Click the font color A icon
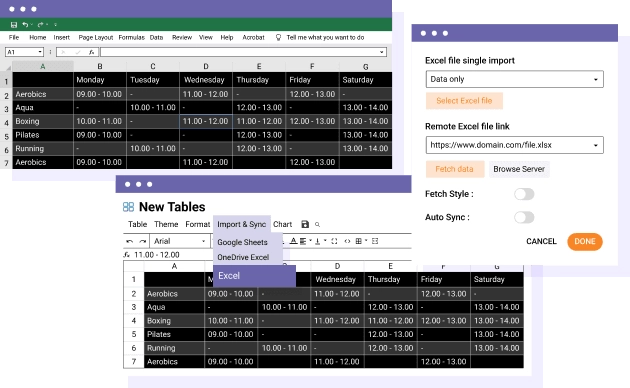This screenshot has width=630, height=388. click(293, 241)
